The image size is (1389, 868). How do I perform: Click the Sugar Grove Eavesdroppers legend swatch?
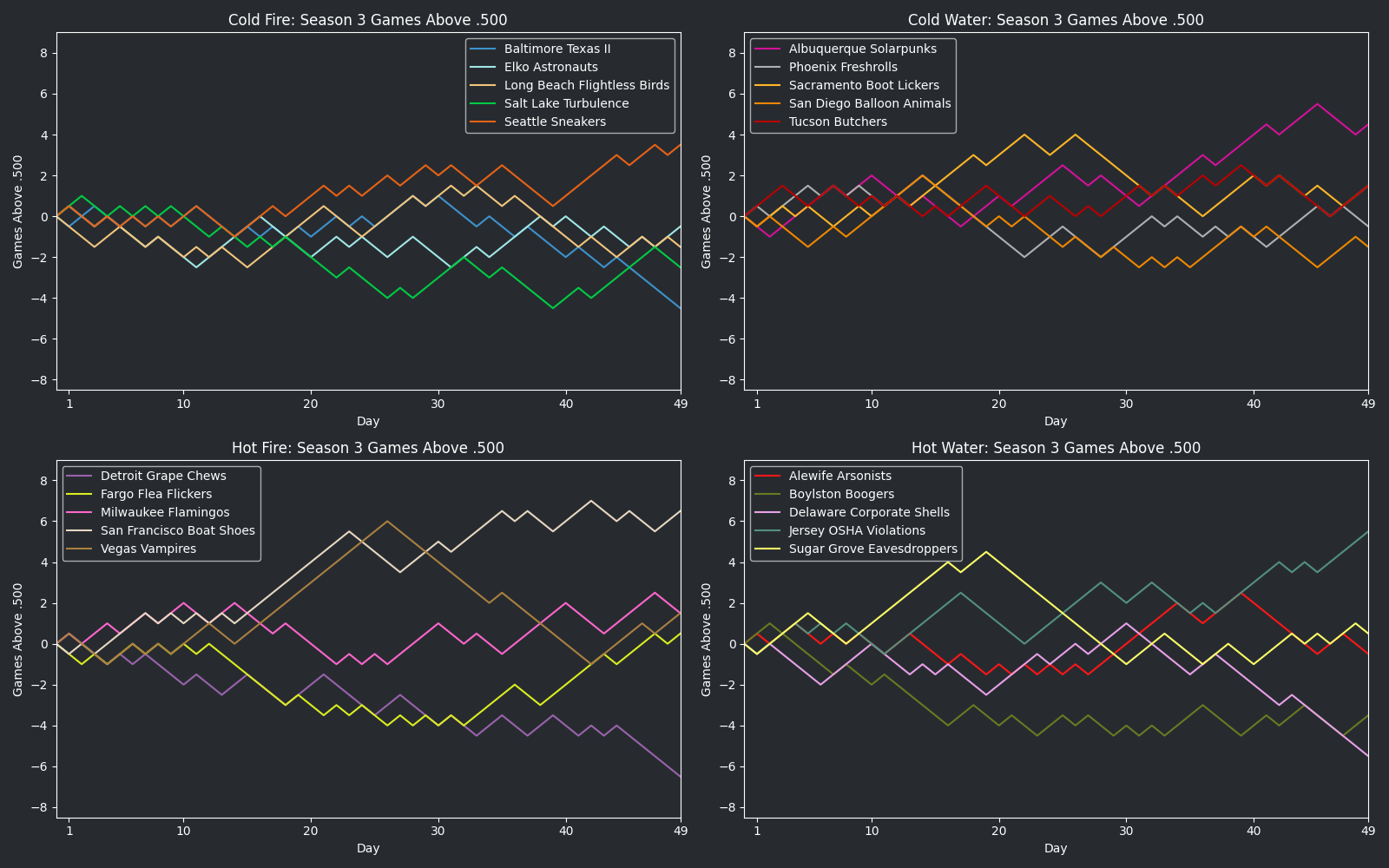pyautogui.click(x=769, y=549)
